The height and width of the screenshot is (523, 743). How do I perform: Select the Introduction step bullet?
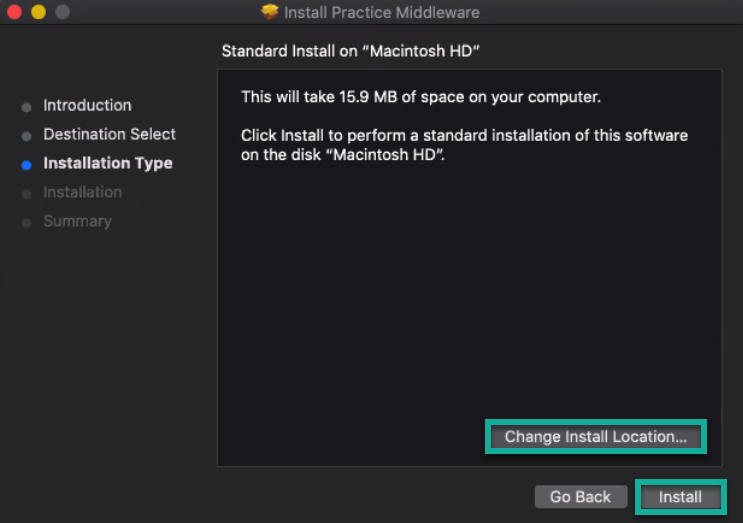27,107
